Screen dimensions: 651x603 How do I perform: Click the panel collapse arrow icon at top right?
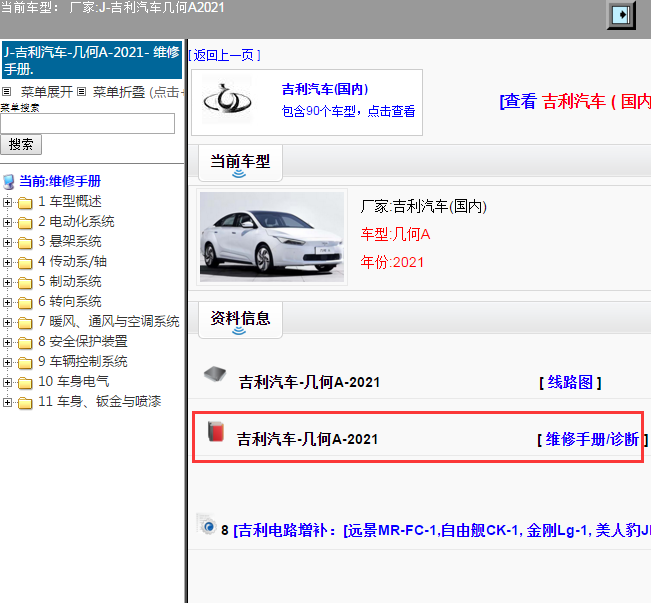(x=621, y=15)
